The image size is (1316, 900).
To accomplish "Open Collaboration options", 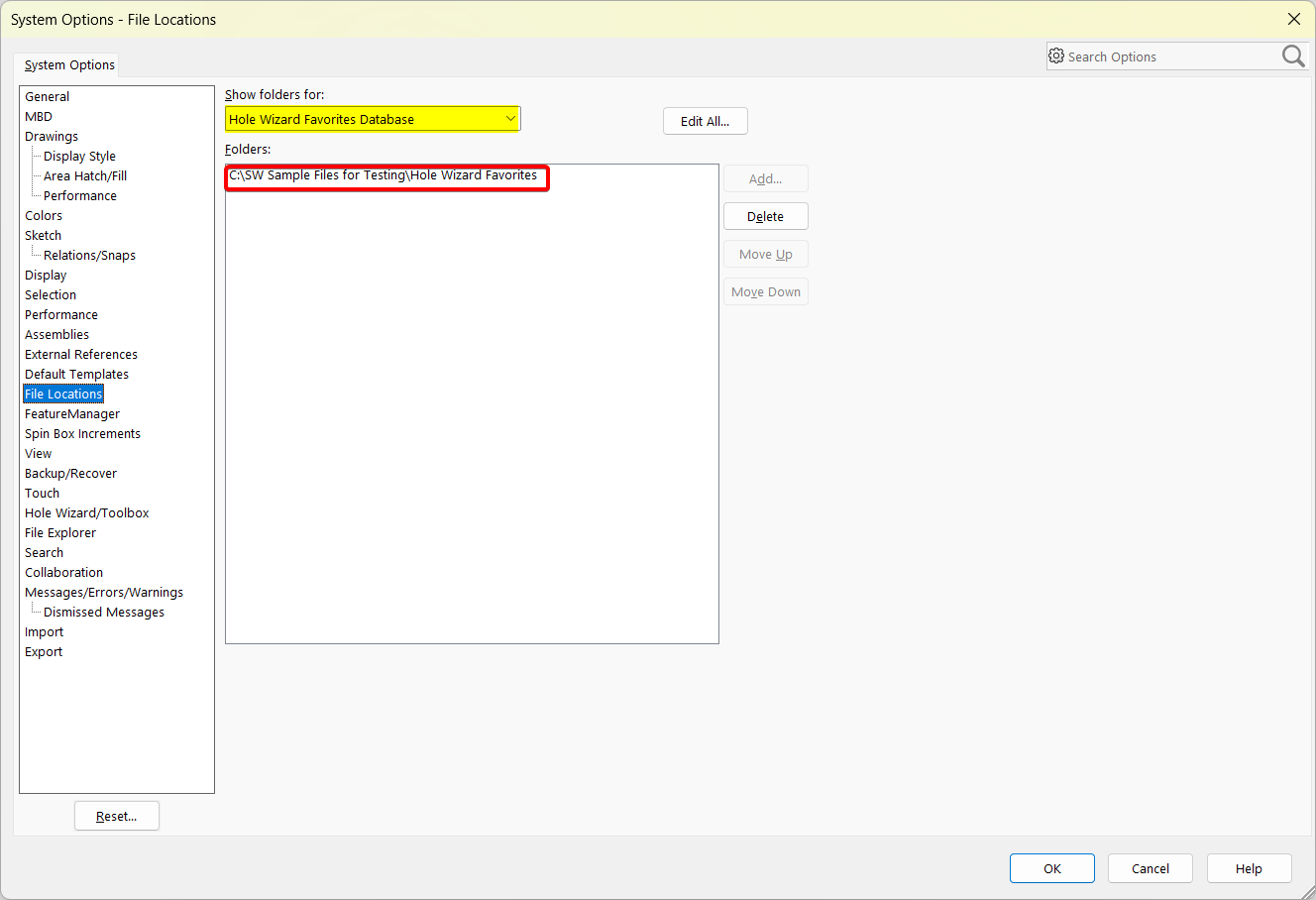I will [64, 573].
